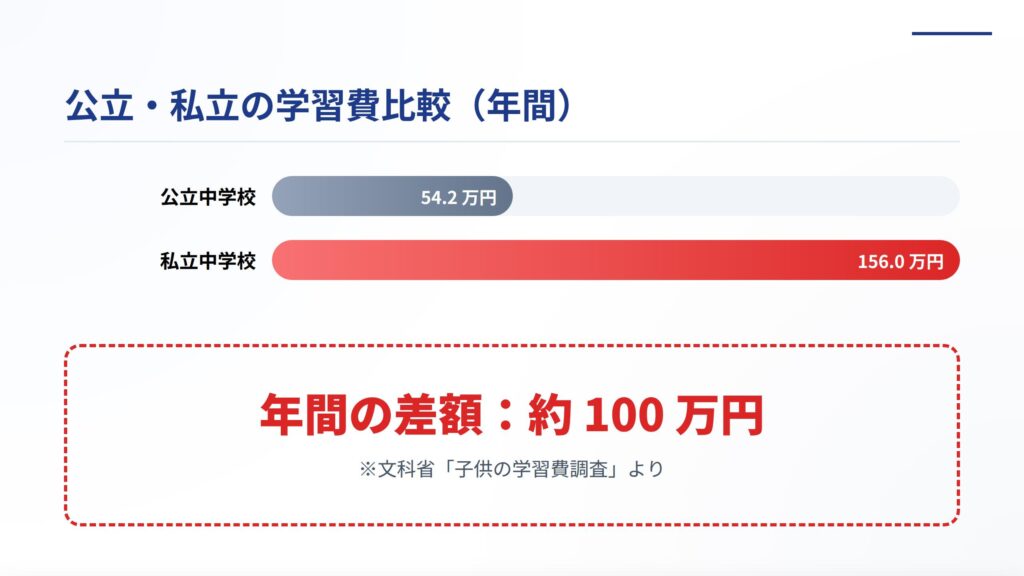Viewport: 1024px width, 576px height.
Task: Select the 公立中学校 bar label
Action: [x=208, y=197]
